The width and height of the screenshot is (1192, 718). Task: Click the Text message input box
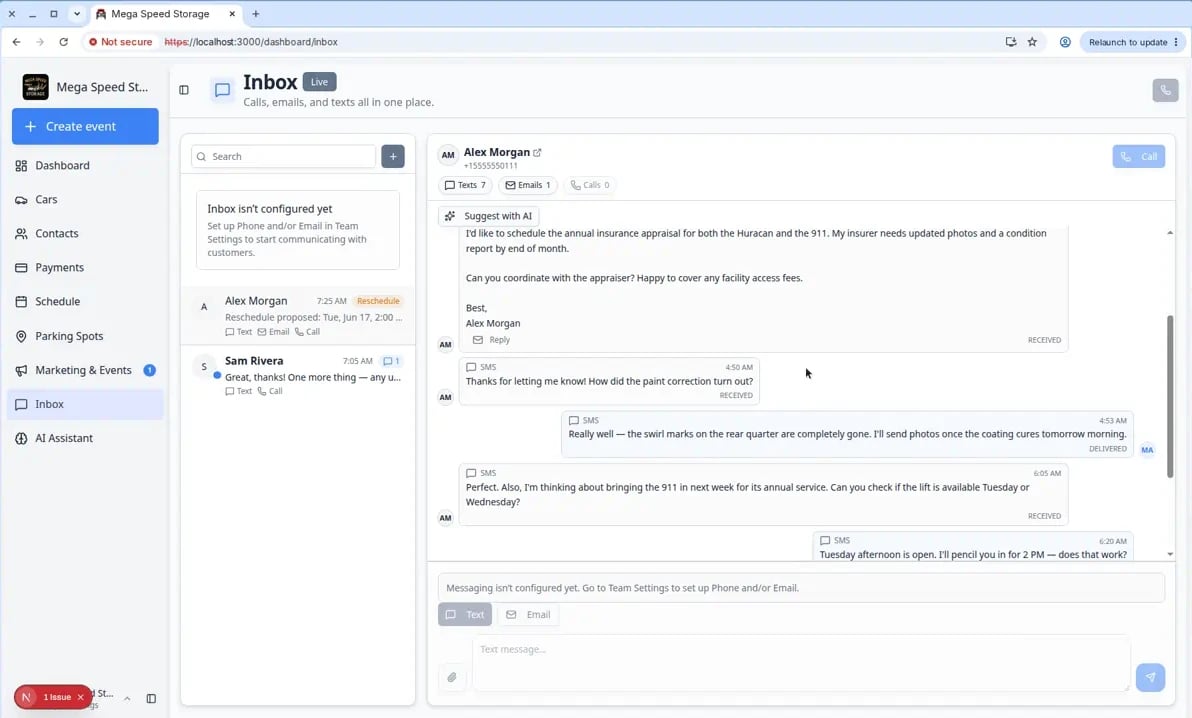pyautogui.click(x=801, y=663)
